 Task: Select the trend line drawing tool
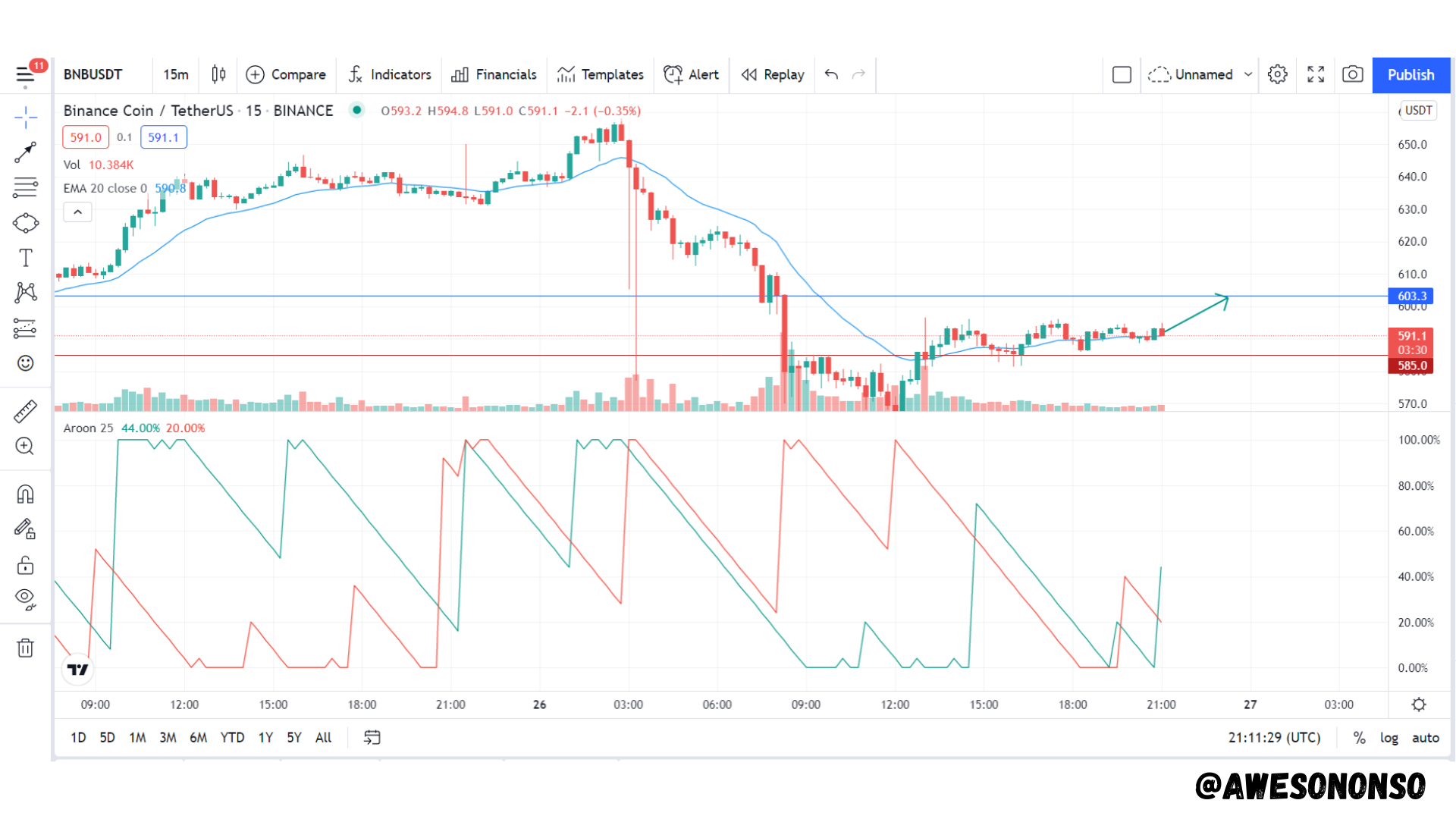25,152
